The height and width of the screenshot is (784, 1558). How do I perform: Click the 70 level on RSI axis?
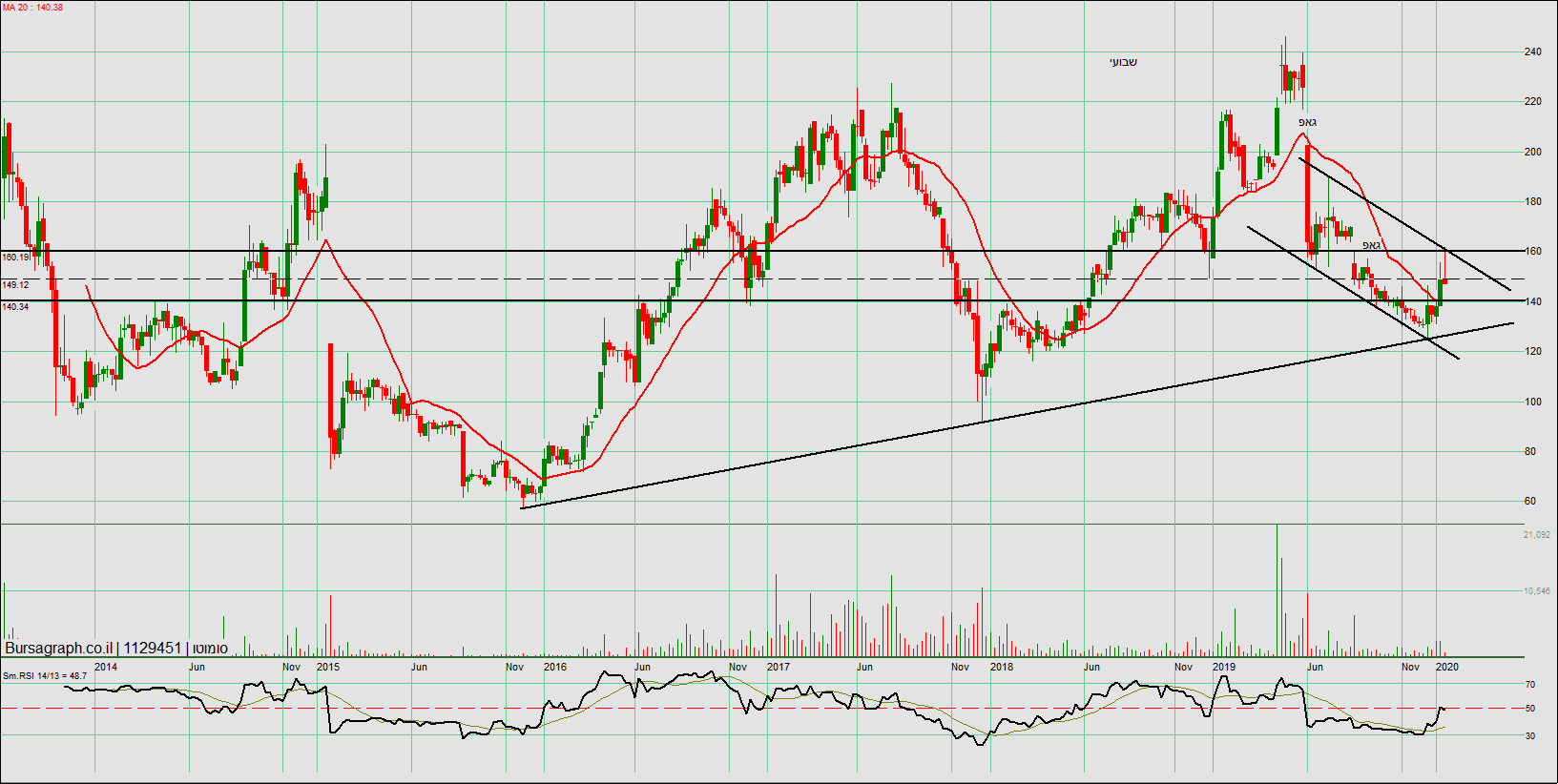click(1530, 685)
